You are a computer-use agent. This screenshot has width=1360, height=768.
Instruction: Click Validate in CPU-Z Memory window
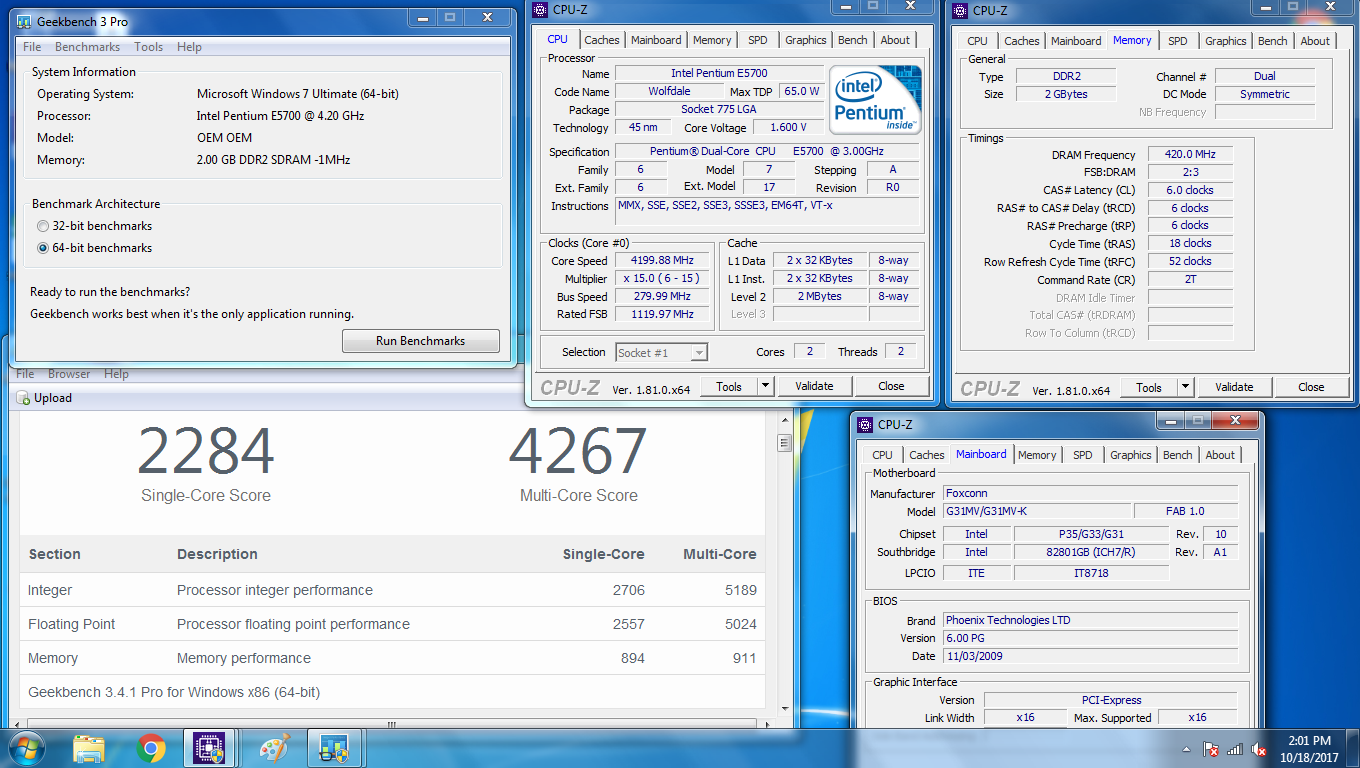pyautogui.click(x=1234, y=387)
